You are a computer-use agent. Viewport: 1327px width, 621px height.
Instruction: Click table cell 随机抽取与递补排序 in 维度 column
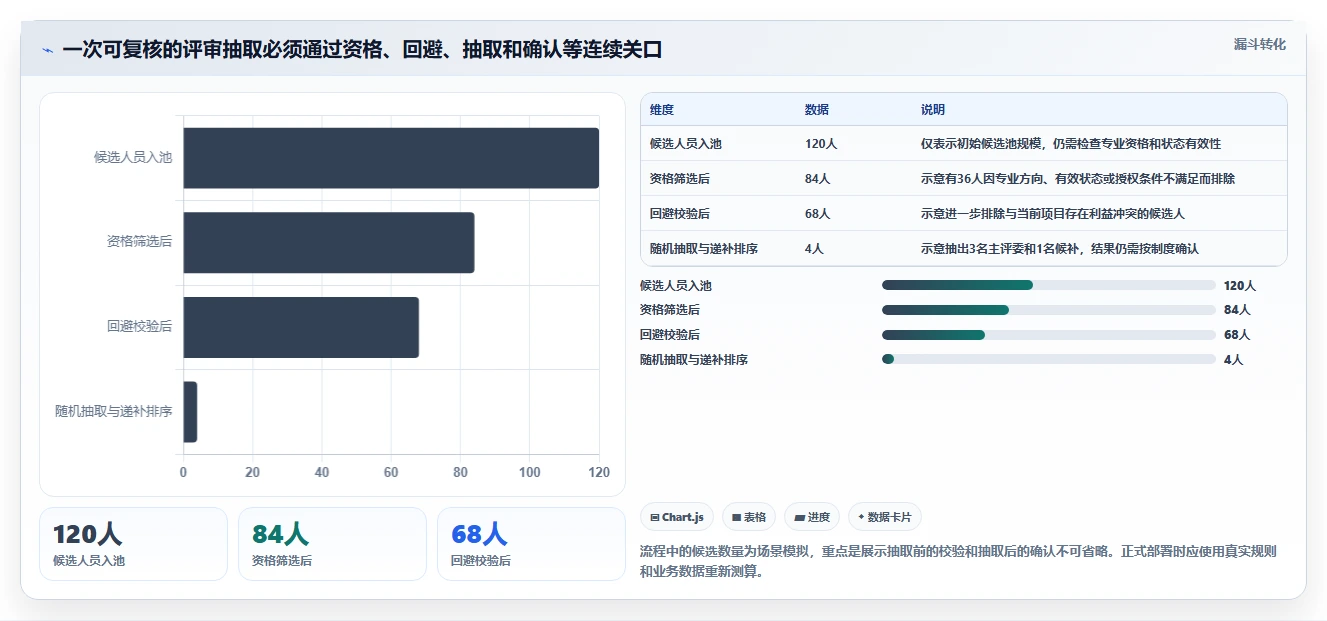(704, 249)
